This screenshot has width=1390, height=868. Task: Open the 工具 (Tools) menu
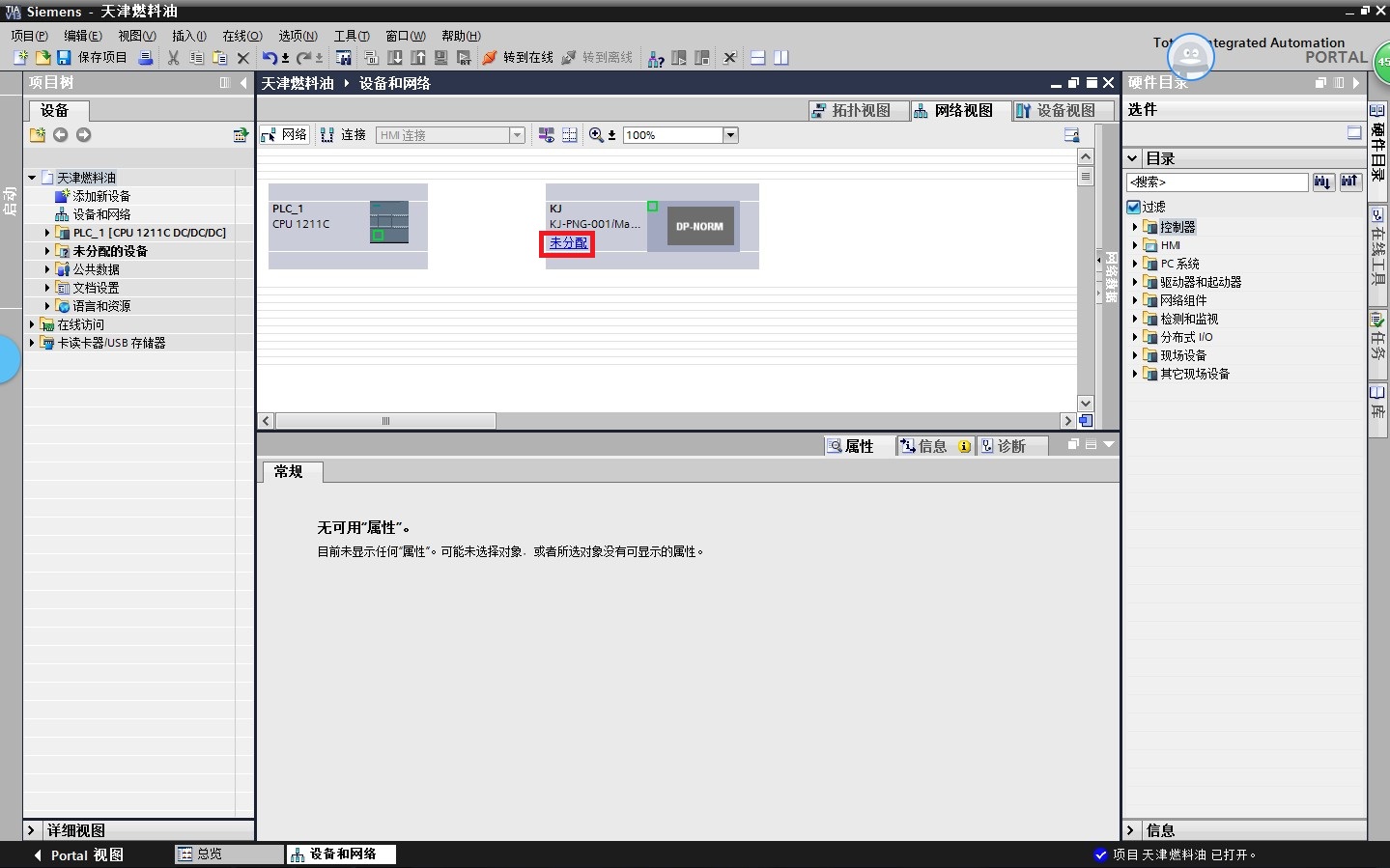point(352,36)
